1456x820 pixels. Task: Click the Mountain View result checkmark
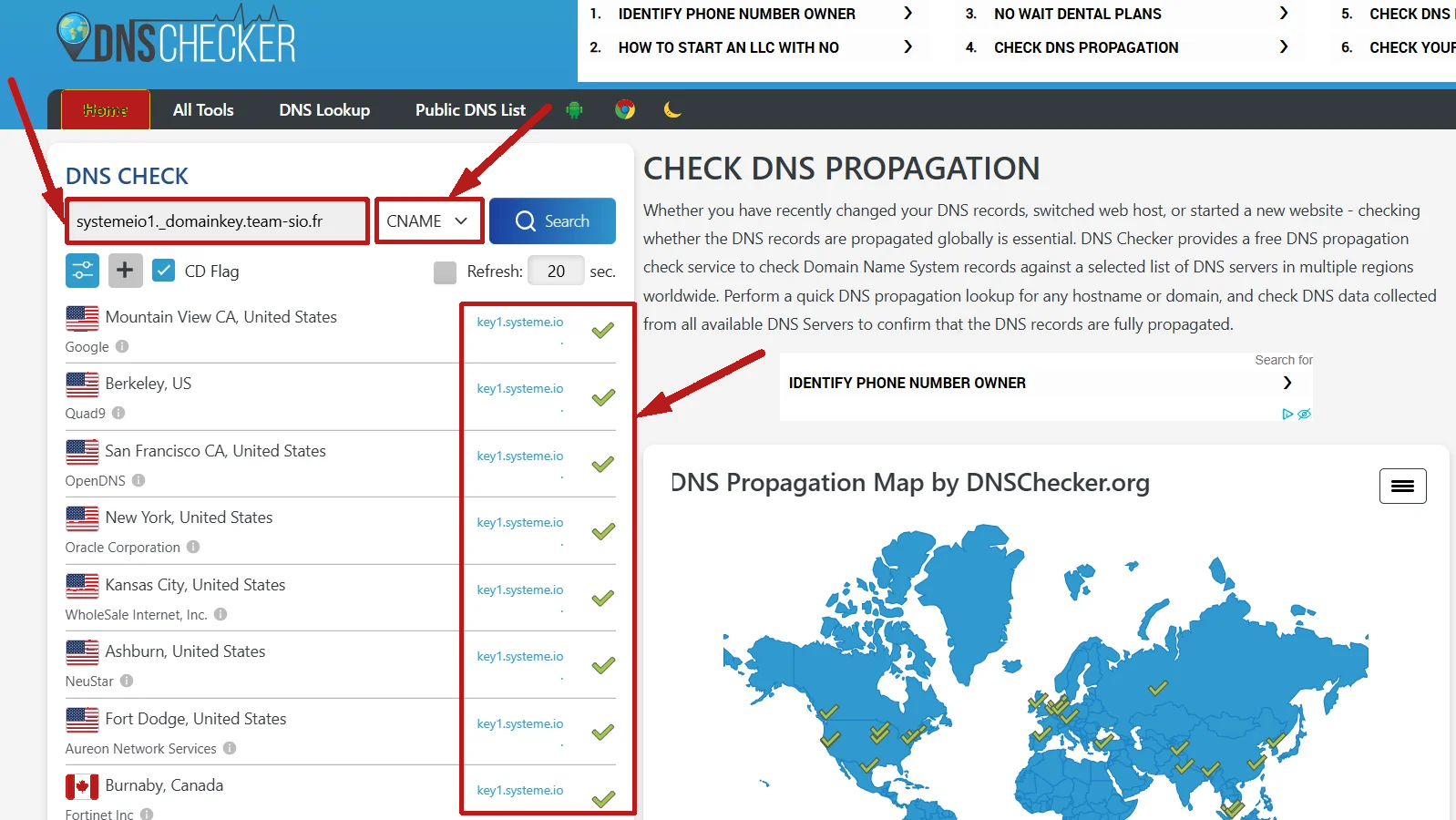(x=602, y=331)
